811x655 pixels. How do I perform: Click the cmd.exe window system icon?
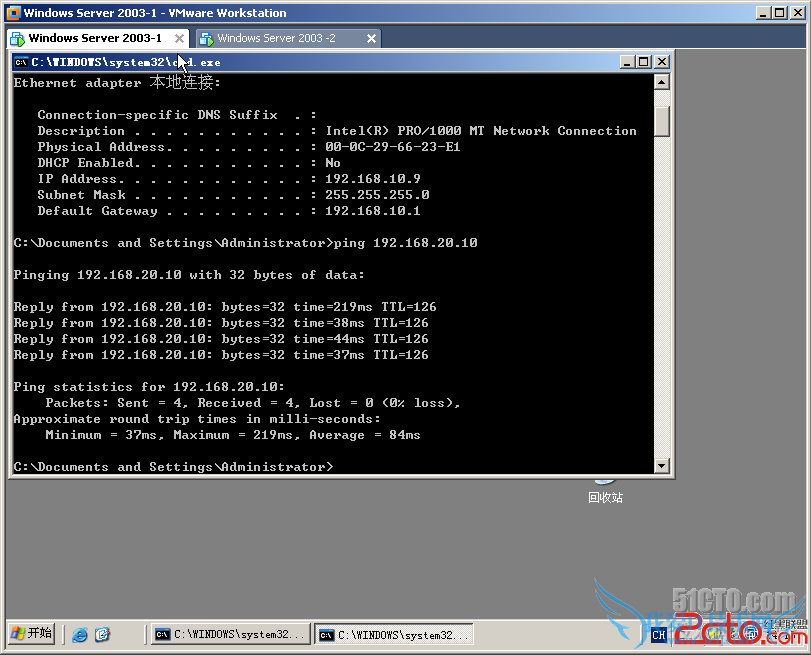(21, 62)
